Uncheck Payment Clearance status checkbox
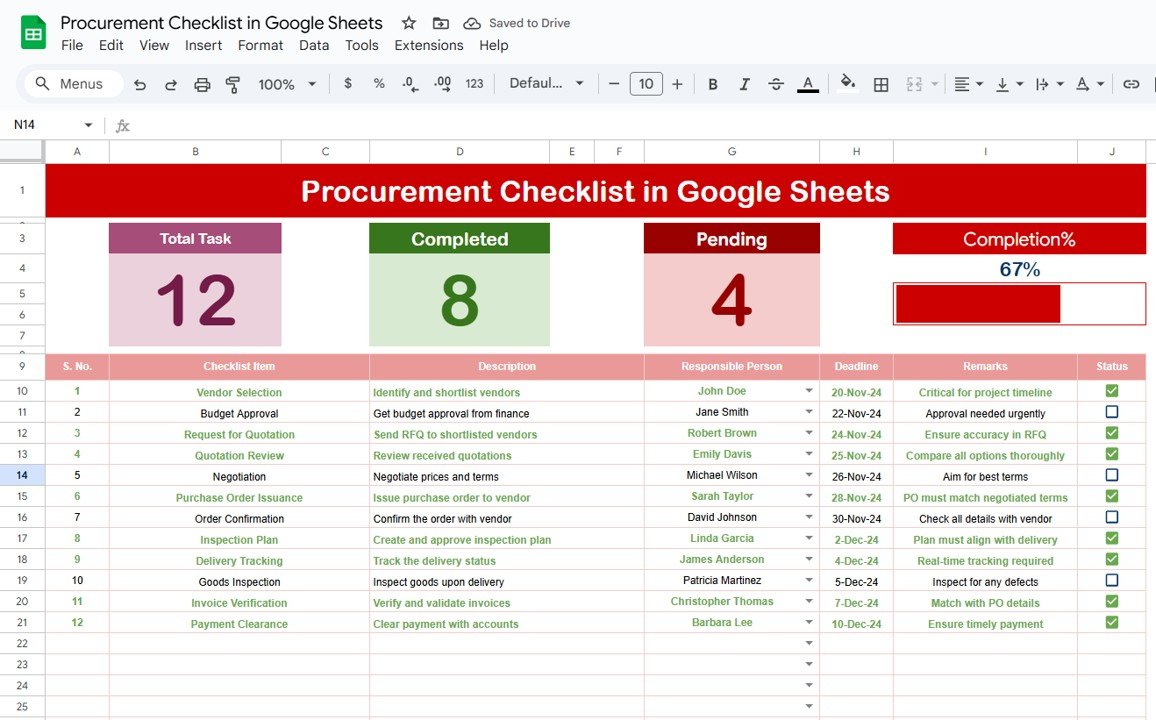The image size is (1156, 720). tap(1112, 622)
